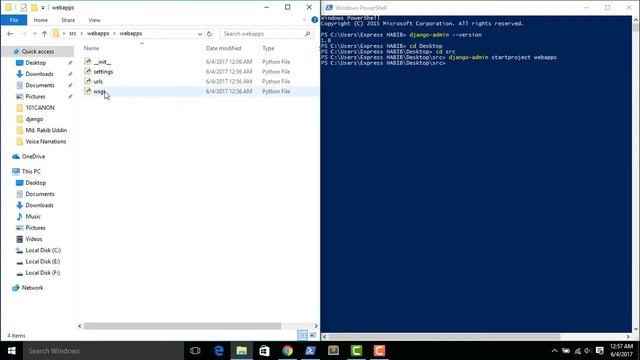Open the green Camtasia taskbar icon

pos(356,351)
